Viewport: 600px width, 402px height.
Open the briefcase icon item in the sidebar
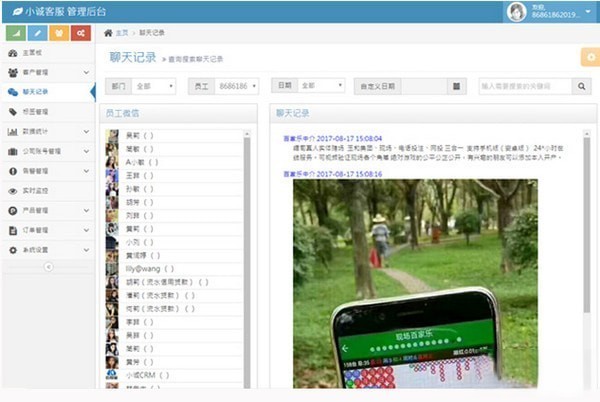tap(48, 151)
